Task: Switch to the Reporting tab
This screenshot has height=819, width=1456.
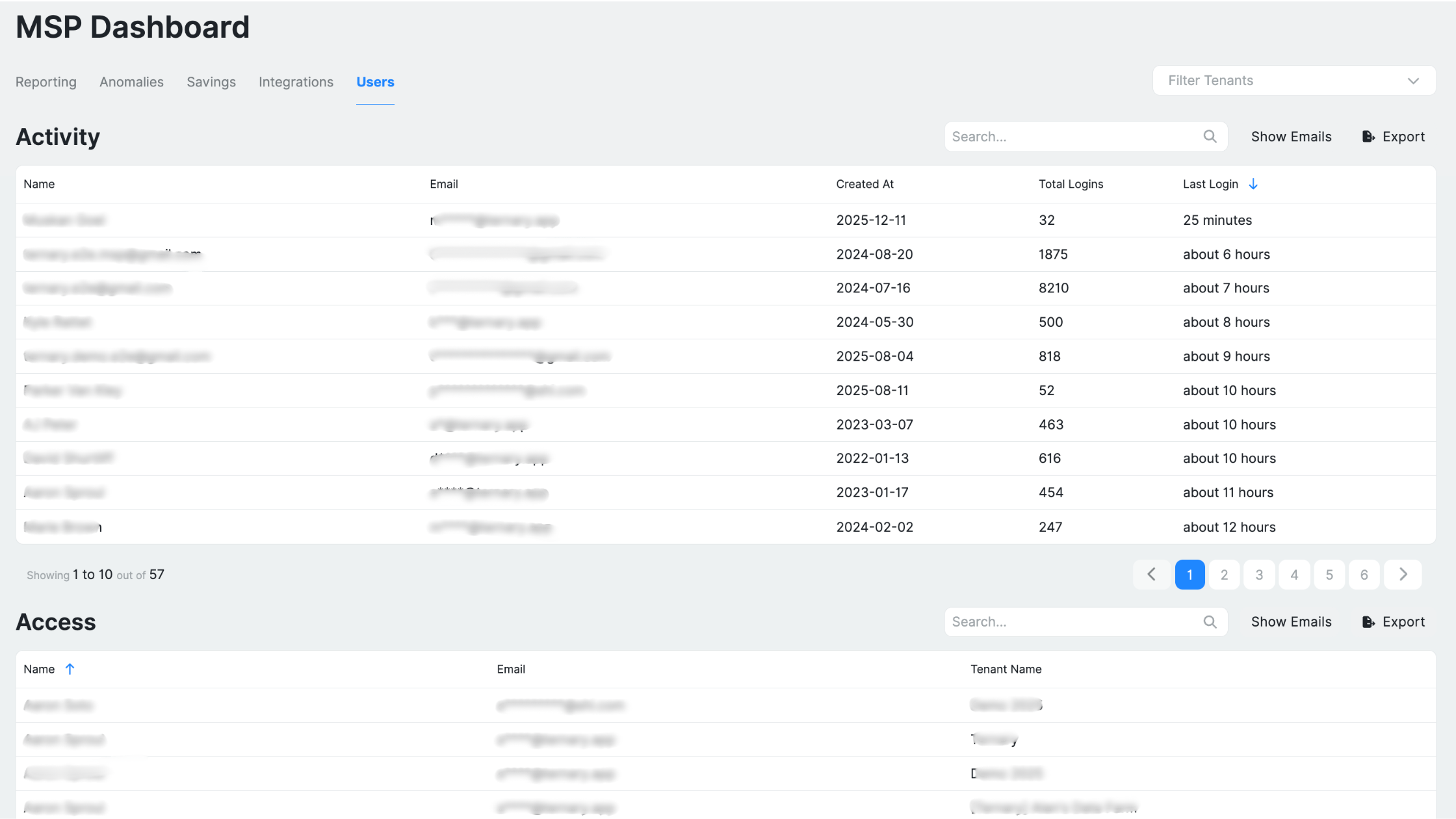Action: pyautogui.click(x=46, y=82)
